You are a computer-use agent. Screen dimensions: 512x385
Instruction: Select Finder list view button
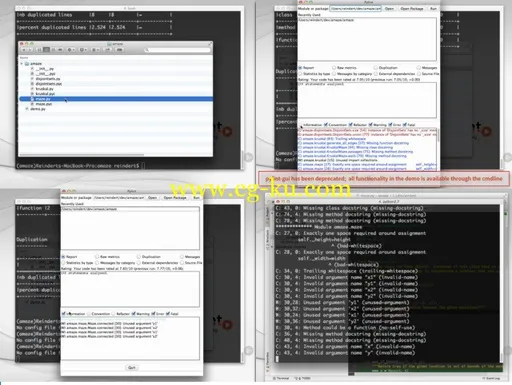click(46, 50)
